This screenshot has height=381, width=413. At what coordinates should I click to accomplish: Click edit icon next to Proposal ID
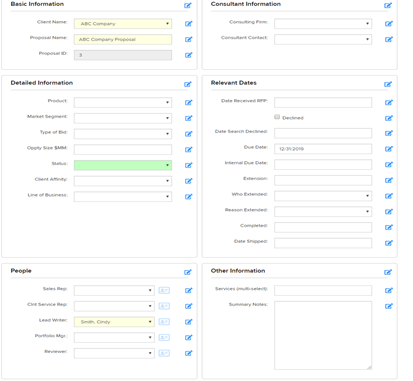click(188, 55)
